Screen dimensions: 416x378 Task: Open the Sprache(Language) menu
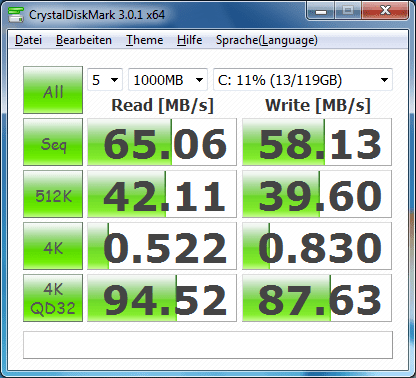(267, 40)
